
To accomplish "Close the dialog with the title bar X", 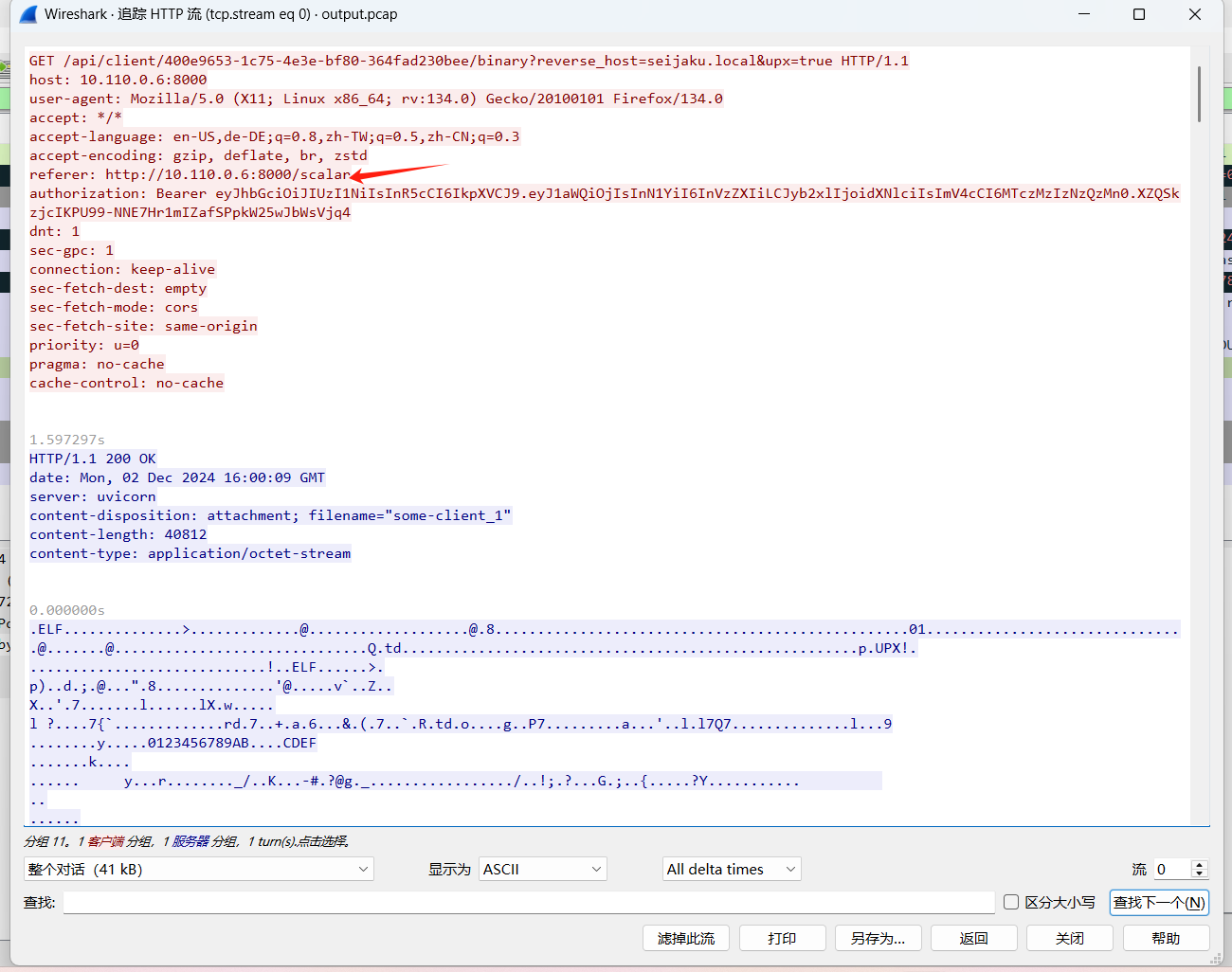I will (x=1194, y=14).
